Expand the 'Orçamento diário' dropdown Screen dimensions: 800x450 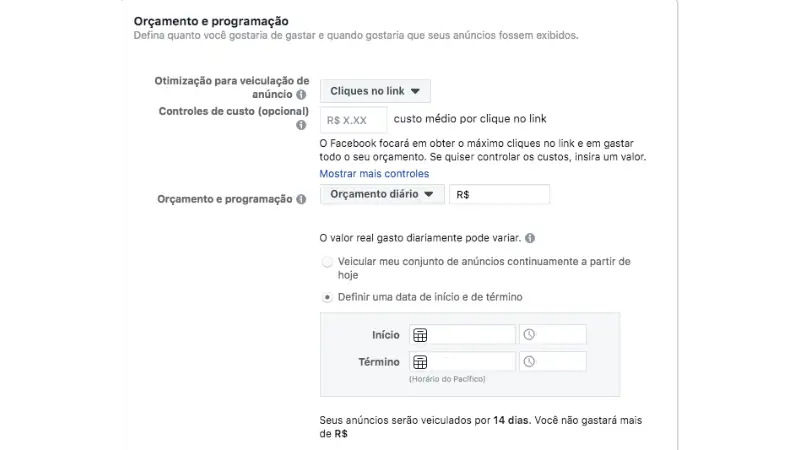tap(381, 195)
